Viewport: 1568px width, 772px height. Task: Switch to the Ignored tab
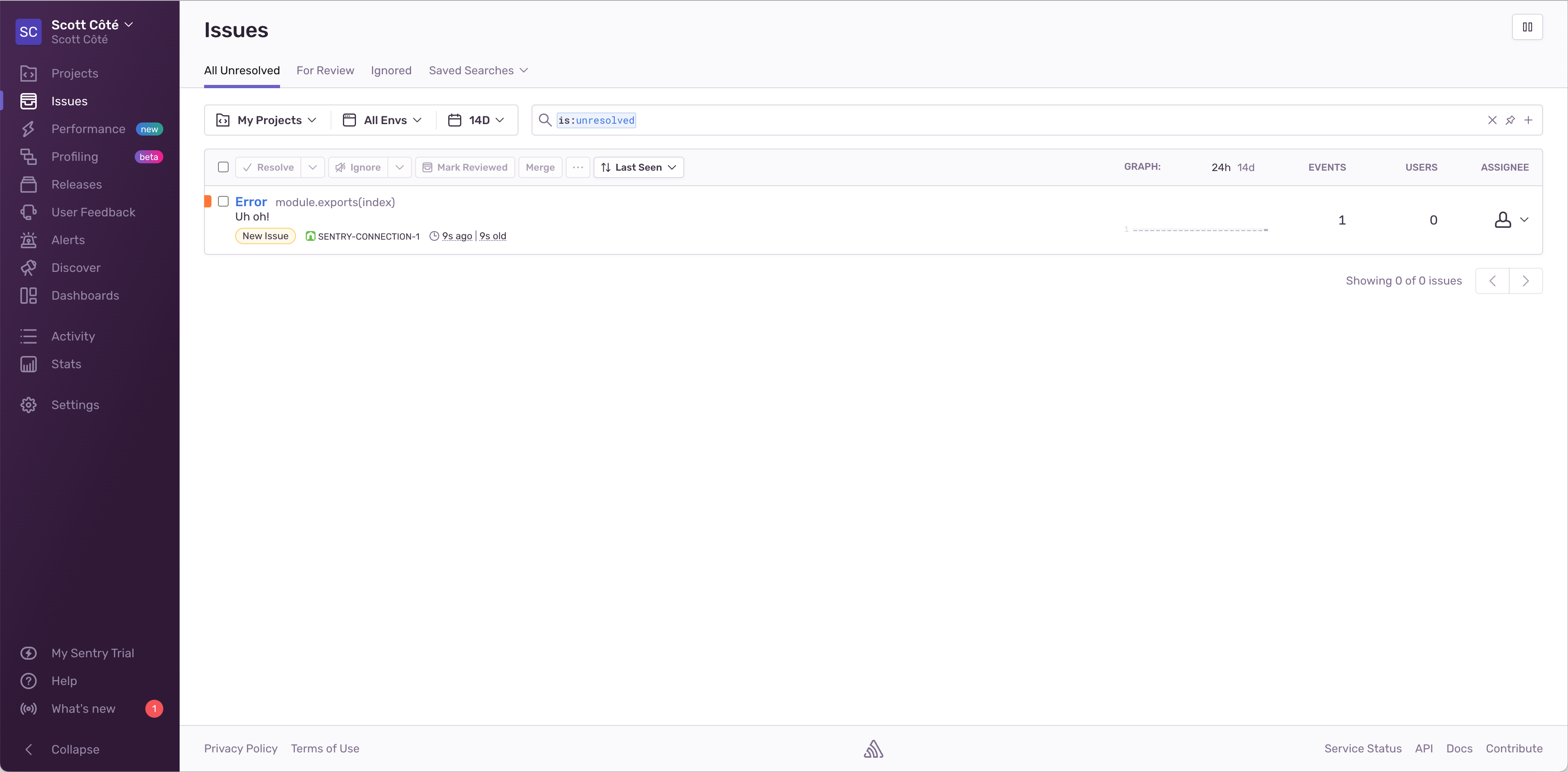point(391,71)
